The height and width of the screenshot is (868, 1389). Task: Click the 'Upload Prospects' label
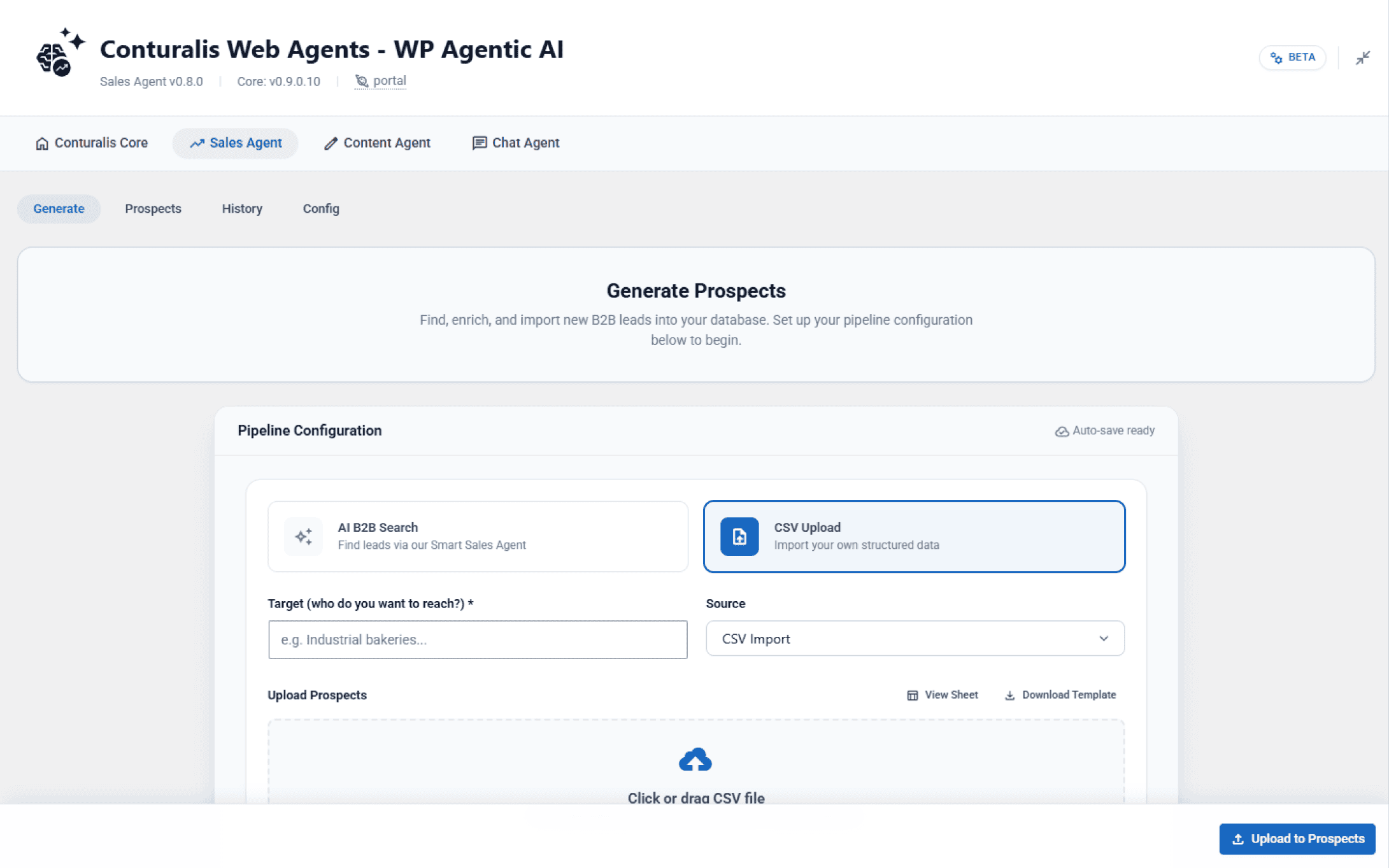coord(317,695)
